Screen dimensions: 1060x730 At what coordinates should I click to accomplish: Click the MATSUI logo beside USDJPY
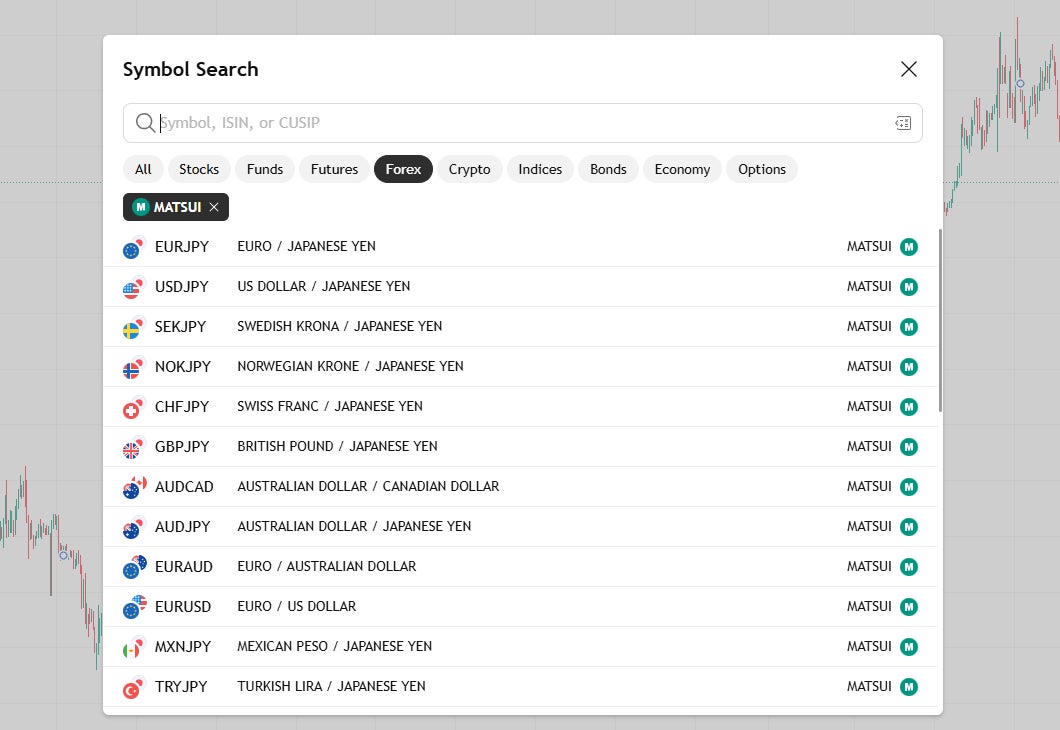(909, 287)
